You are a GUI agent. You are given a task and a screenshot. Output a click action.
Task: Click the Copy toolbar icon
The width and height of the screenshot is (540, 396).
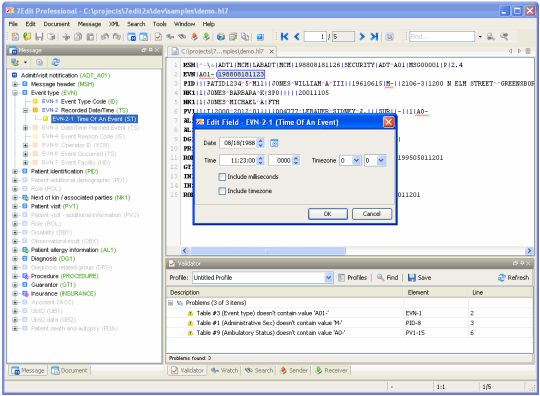tap(78, 37)
